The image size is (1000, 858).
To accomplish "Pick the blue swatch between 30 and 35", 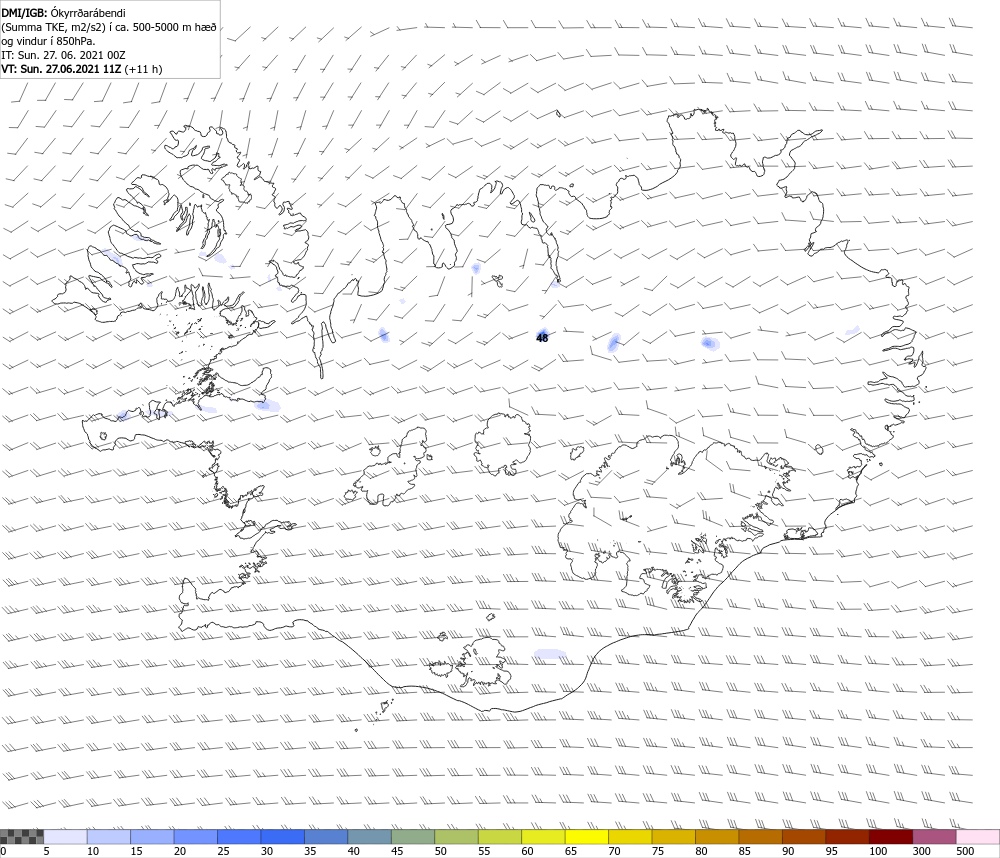I will 283,836.
